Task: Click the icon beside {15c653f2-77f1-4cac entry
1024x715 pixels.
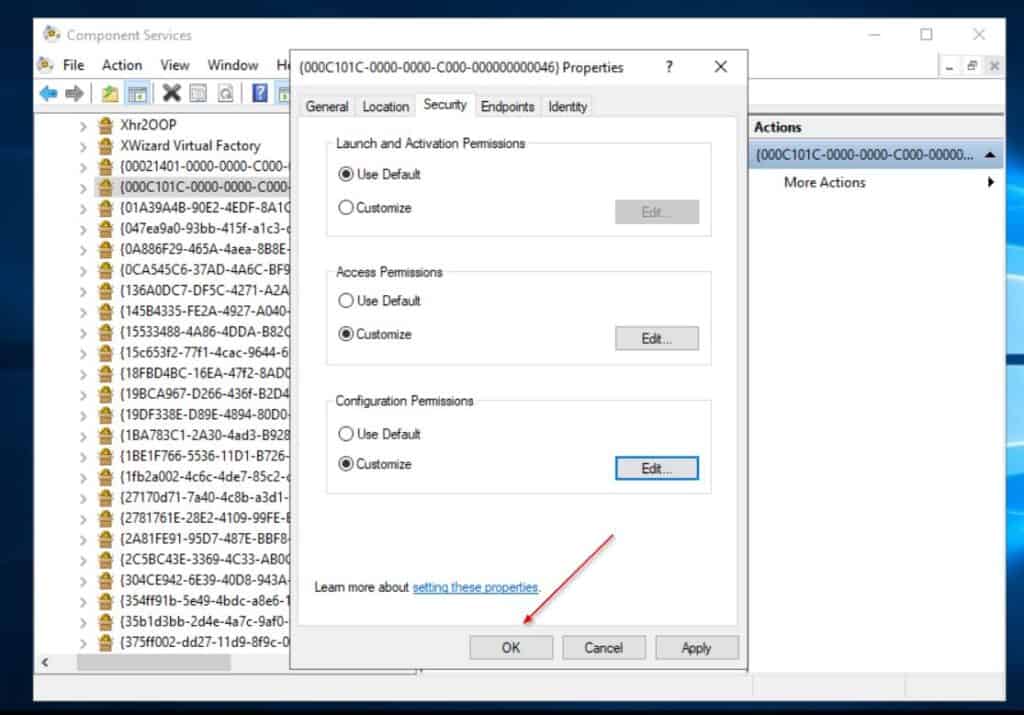Action: 105,353
